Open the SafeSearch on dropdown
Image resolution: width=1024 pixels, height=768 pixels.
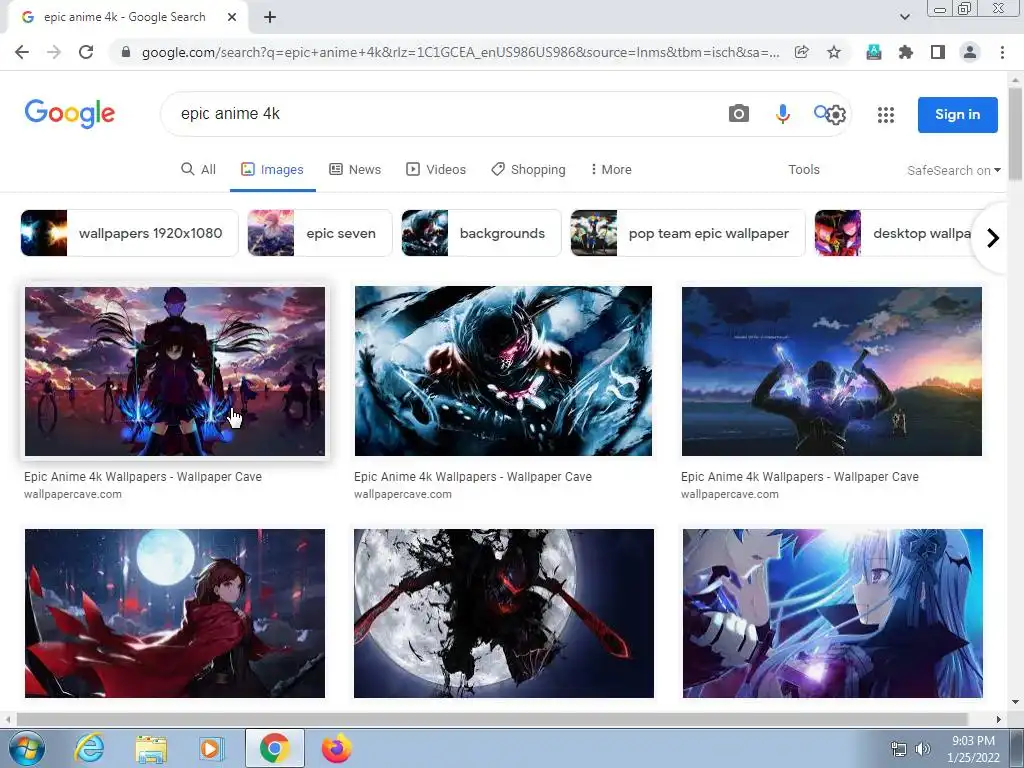(953, 170)
